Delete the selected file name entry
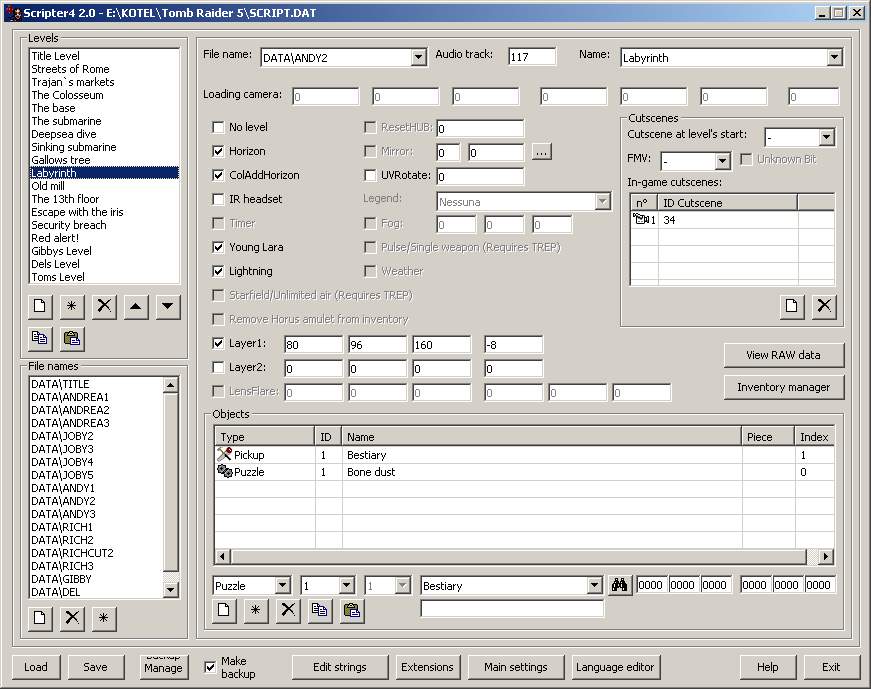The width and height of the screenshot is (871, 689). pyautogui.click(x=72, y=618)
